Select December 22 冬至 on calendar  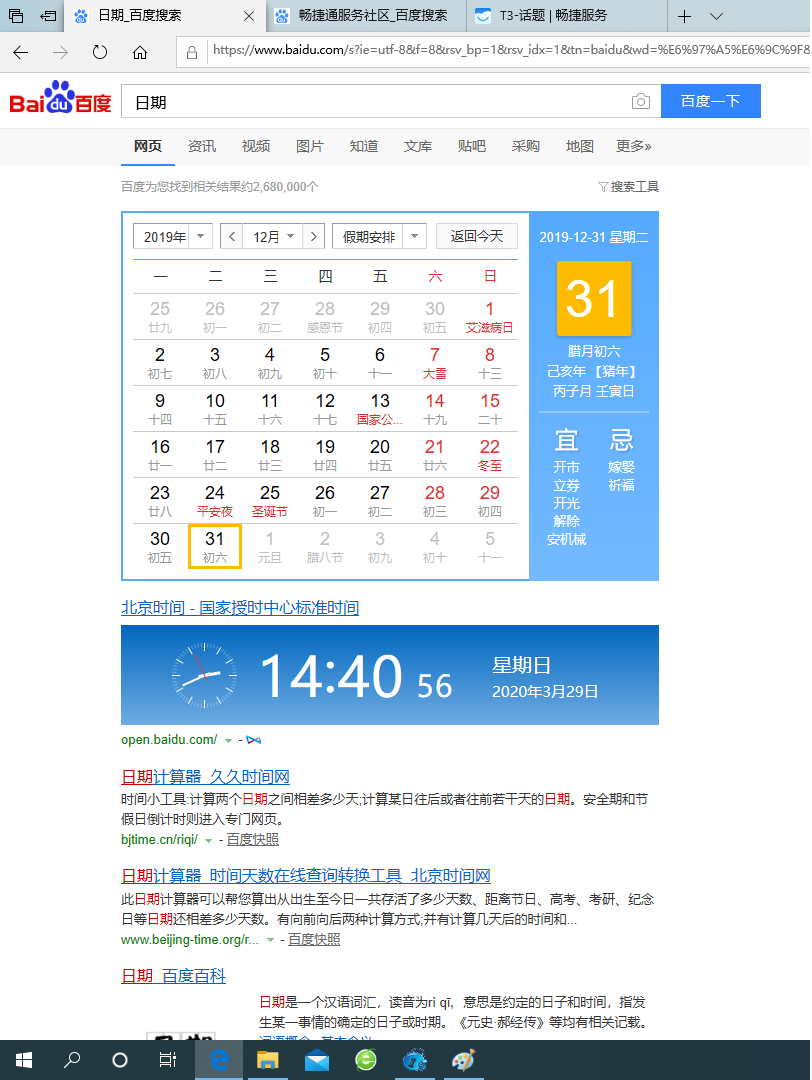(490, 455)
